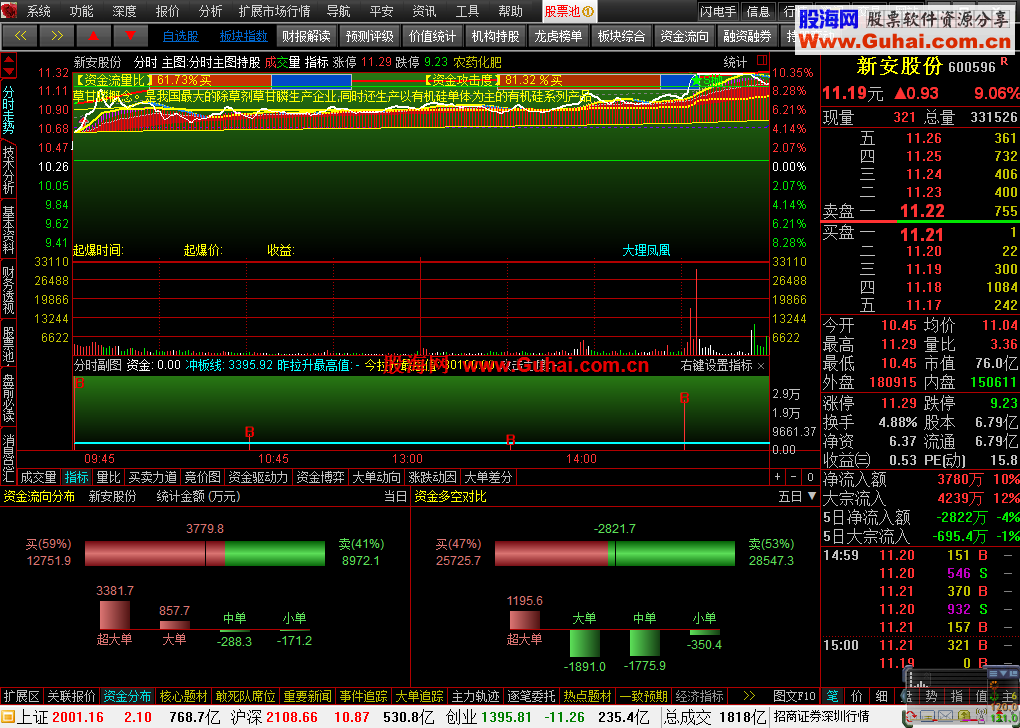Open the 报价 menu
The image size is (1020, 728).
pyautogui.click(x=167, y=11)
